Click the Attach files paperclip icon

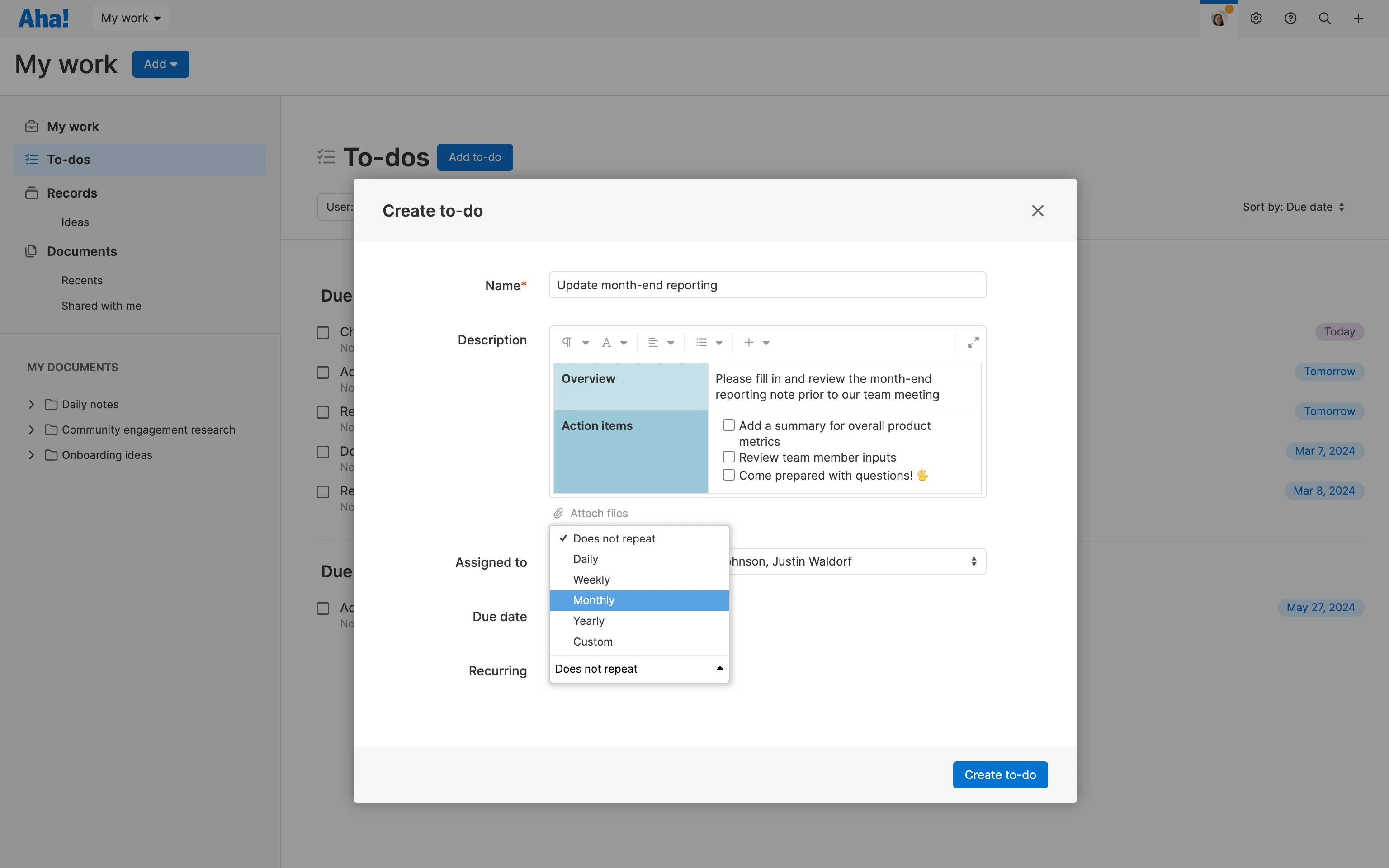[558, 513]
